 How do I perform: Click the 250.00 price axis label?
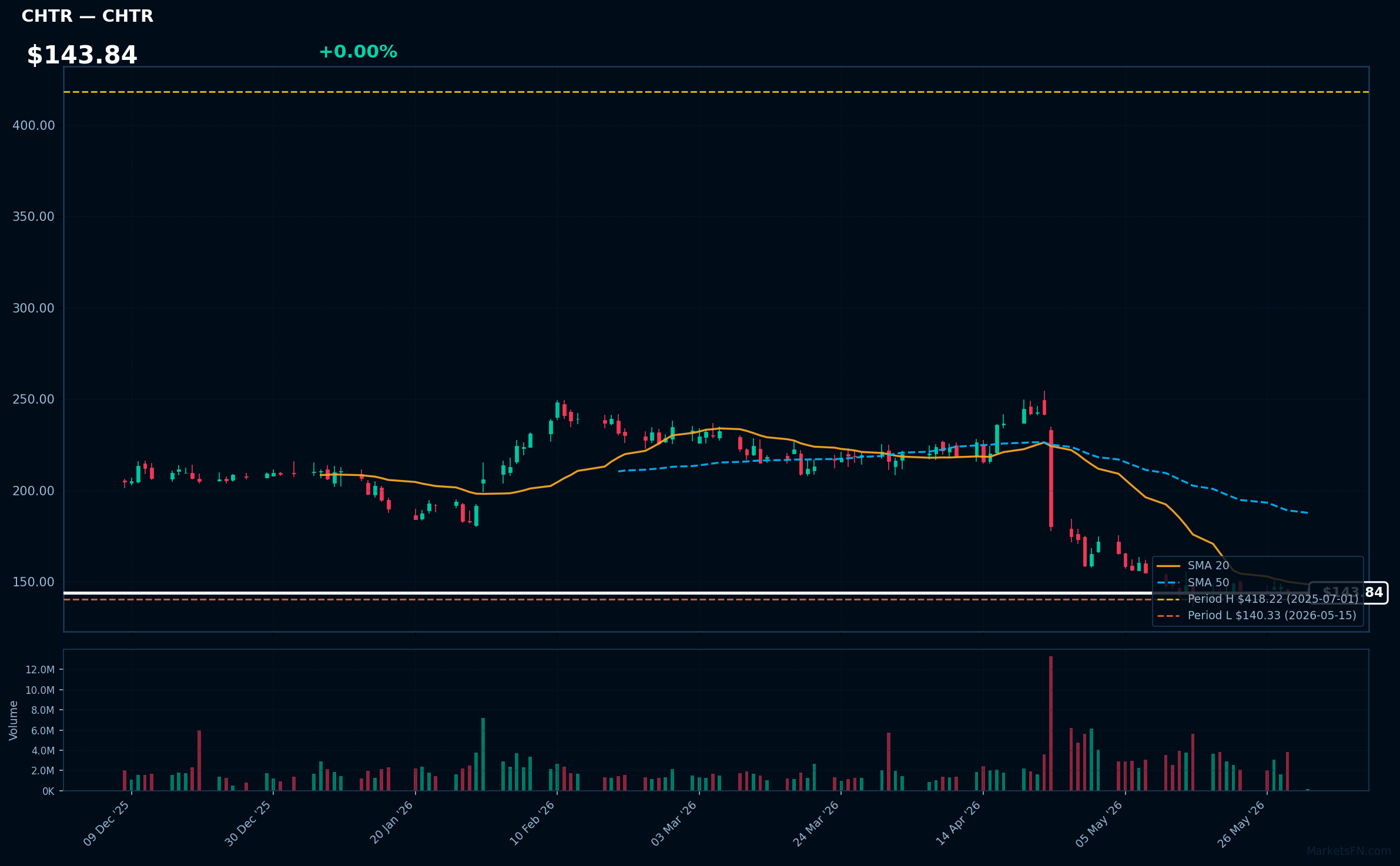34,400
